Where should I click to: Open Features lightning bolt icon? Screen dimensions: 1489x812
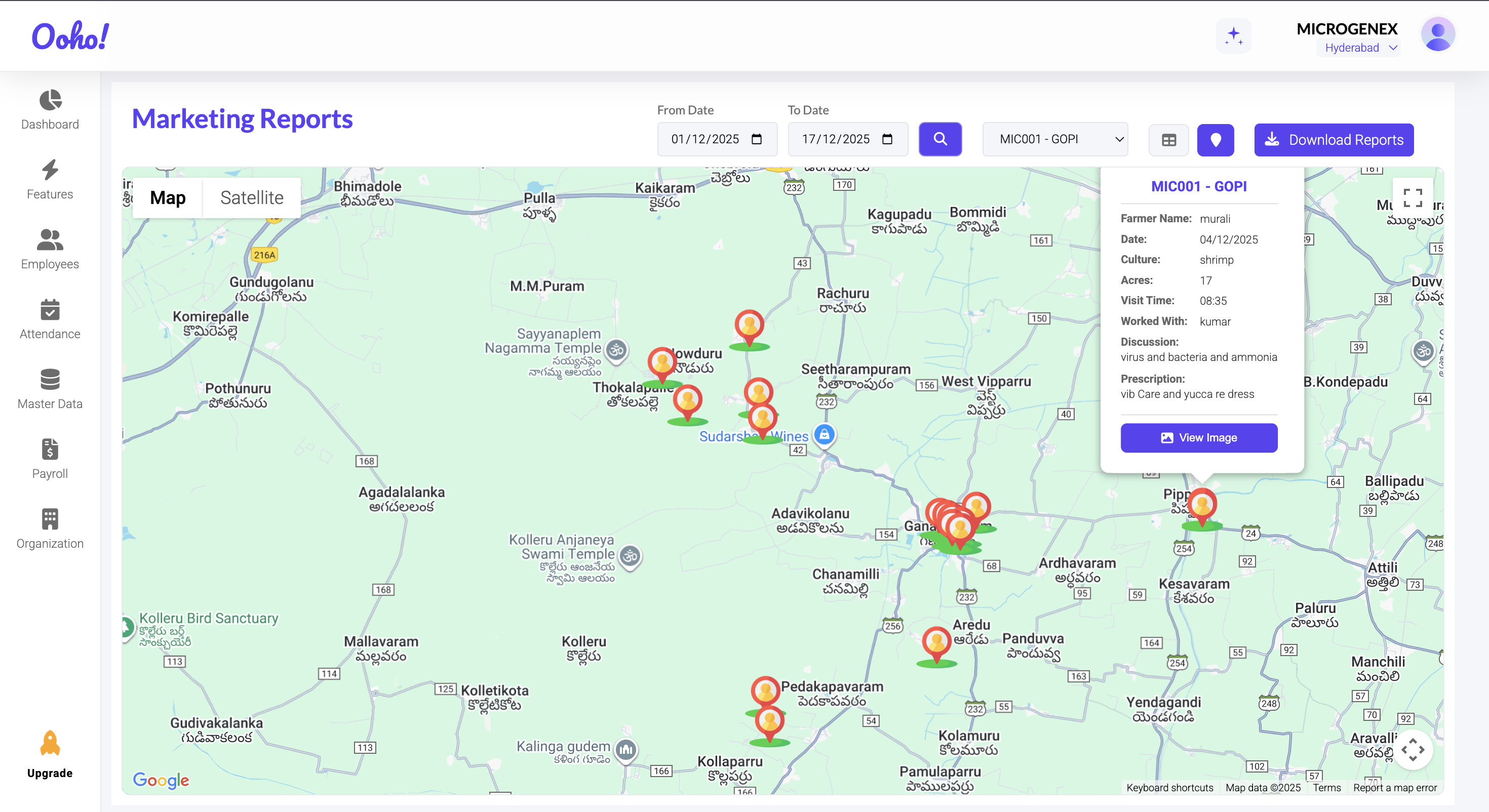(50, 170)
